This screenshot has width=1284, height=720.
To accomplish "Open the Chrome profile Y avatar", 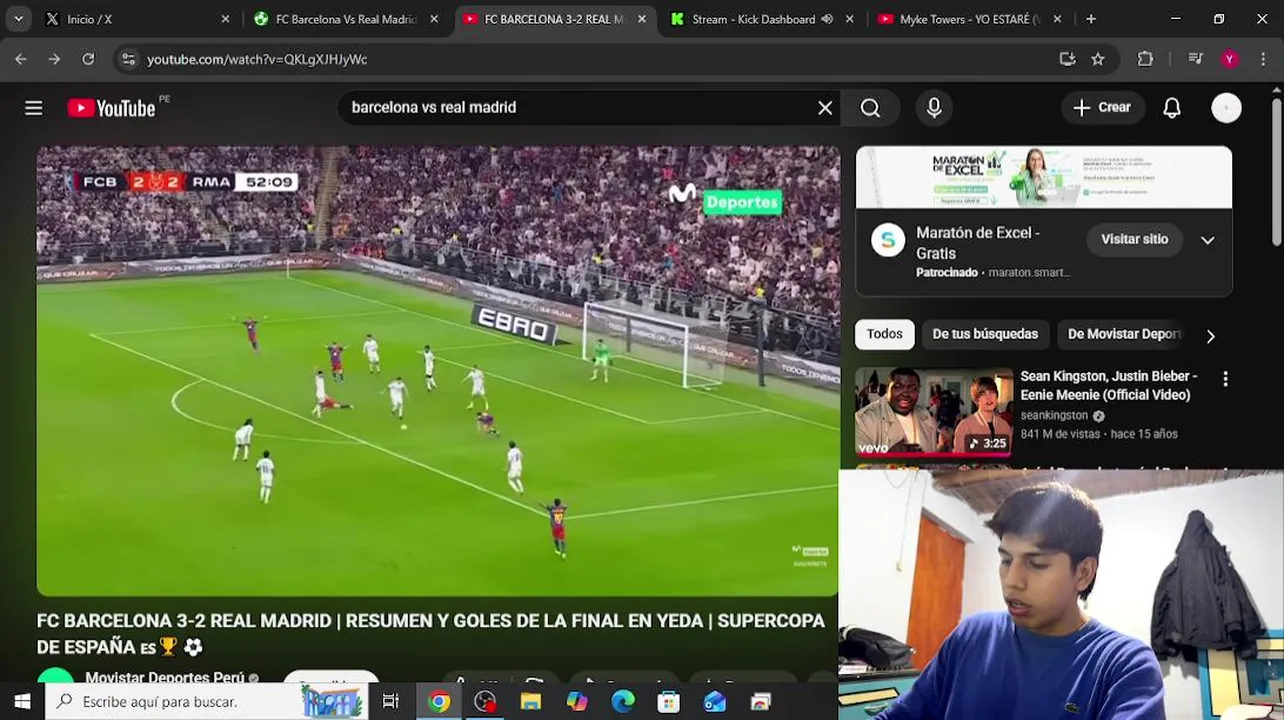I will 1230,59.
